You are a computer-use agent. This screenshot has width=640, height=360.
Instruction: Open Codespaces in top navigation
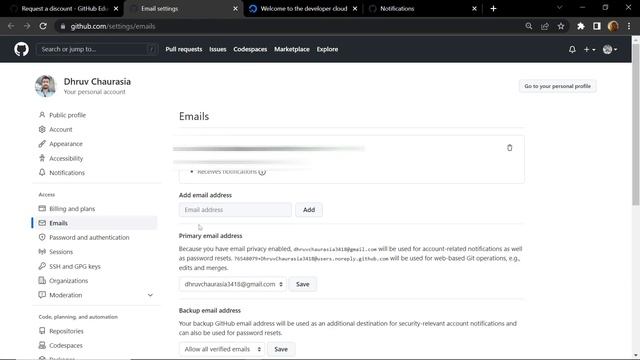(x=250, y=49)
